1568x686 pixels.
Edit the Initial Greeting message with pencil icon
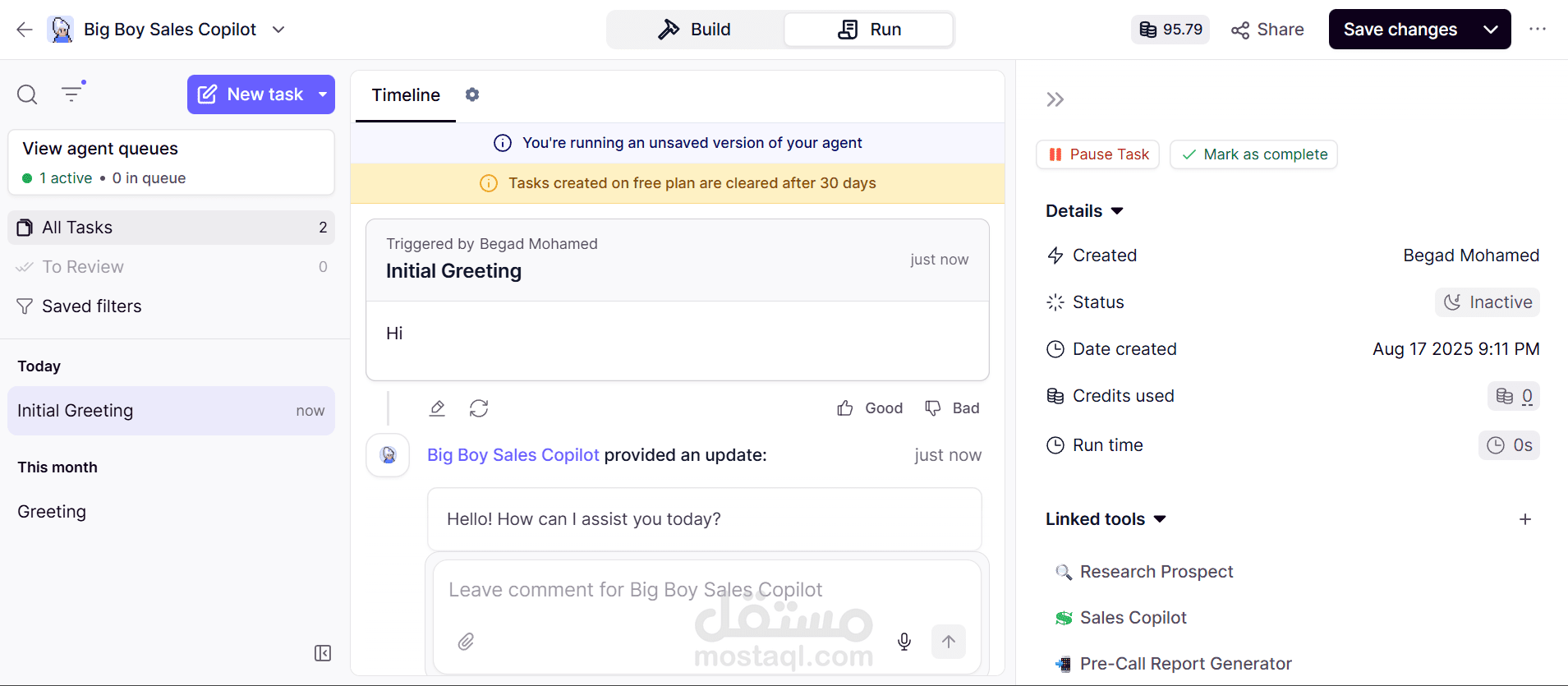point(437,408)
